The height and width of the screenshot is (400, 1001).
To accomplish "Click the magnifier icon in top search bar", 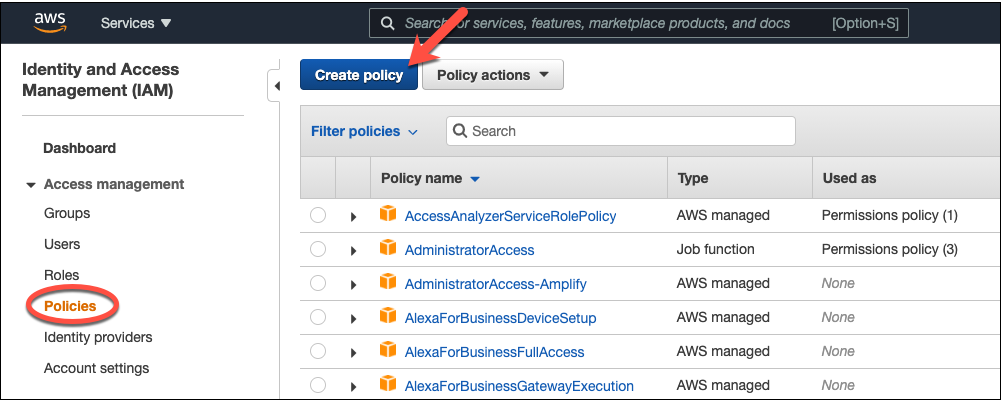I will point(387,24).
